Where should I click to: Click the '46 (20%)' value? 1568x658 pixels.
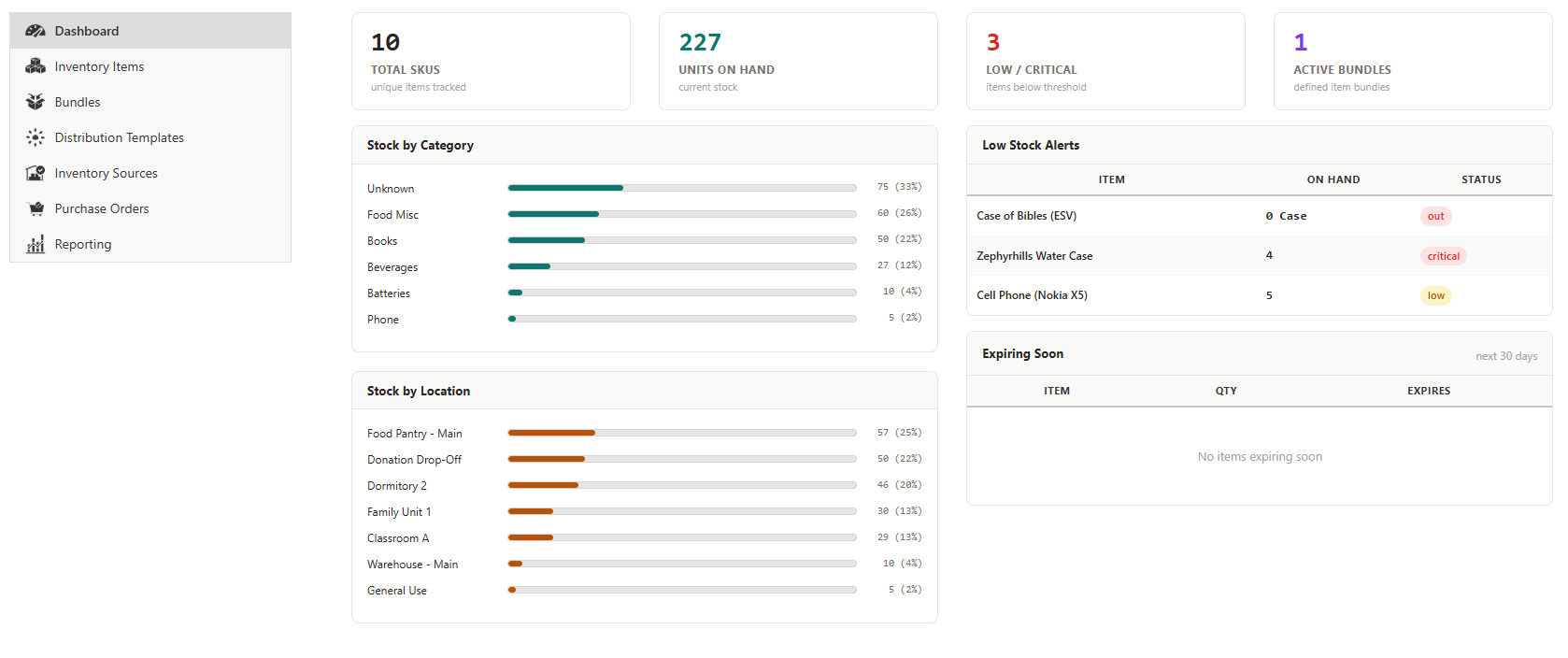[899, 485]
